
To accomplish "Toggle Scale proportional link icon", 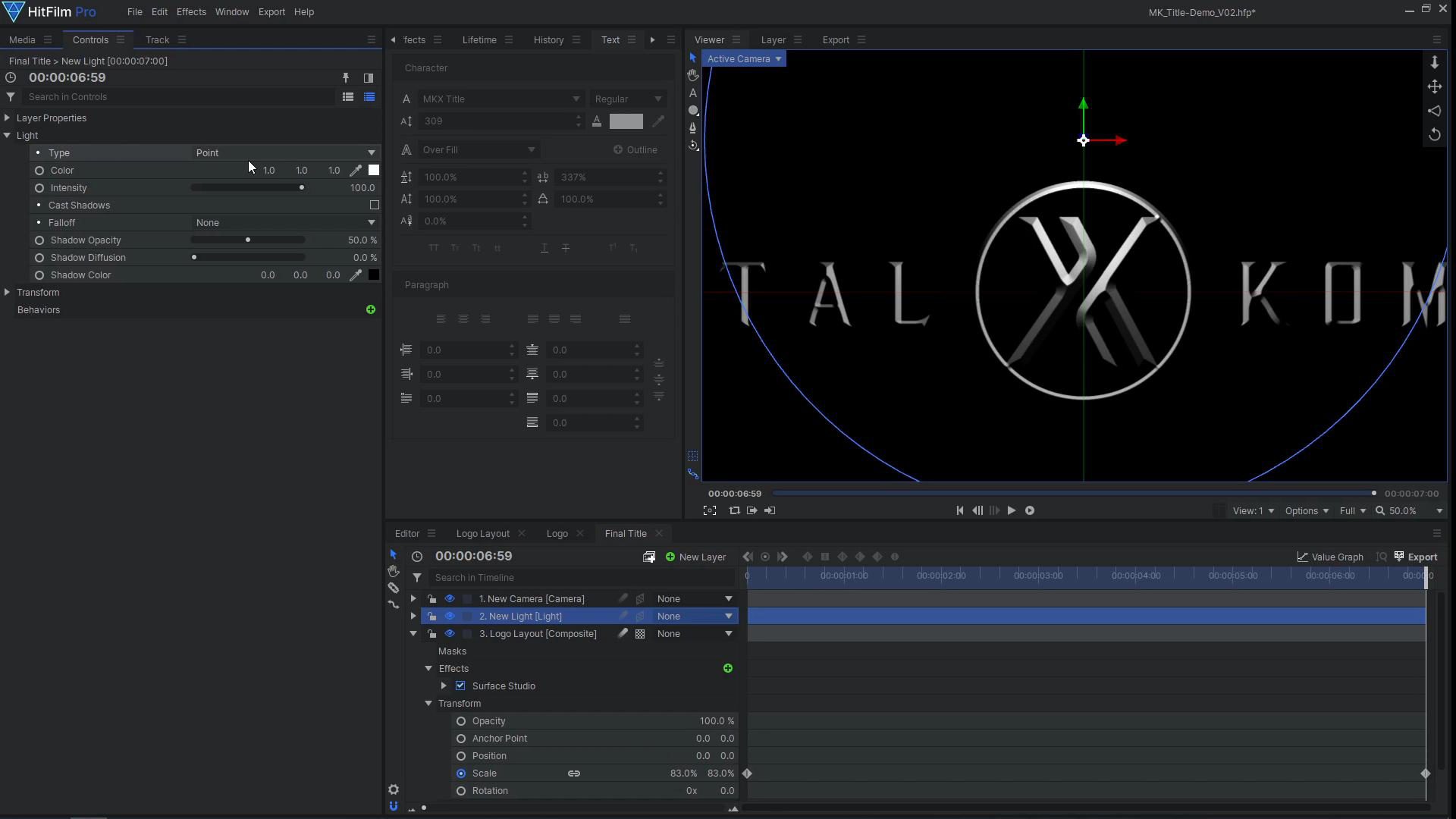I will tap(574, 773).
